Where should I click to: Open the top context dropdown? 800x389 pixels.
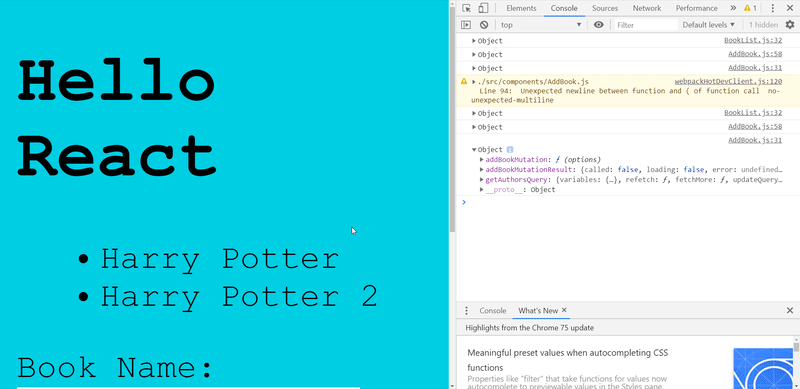[x=541, y=25]
